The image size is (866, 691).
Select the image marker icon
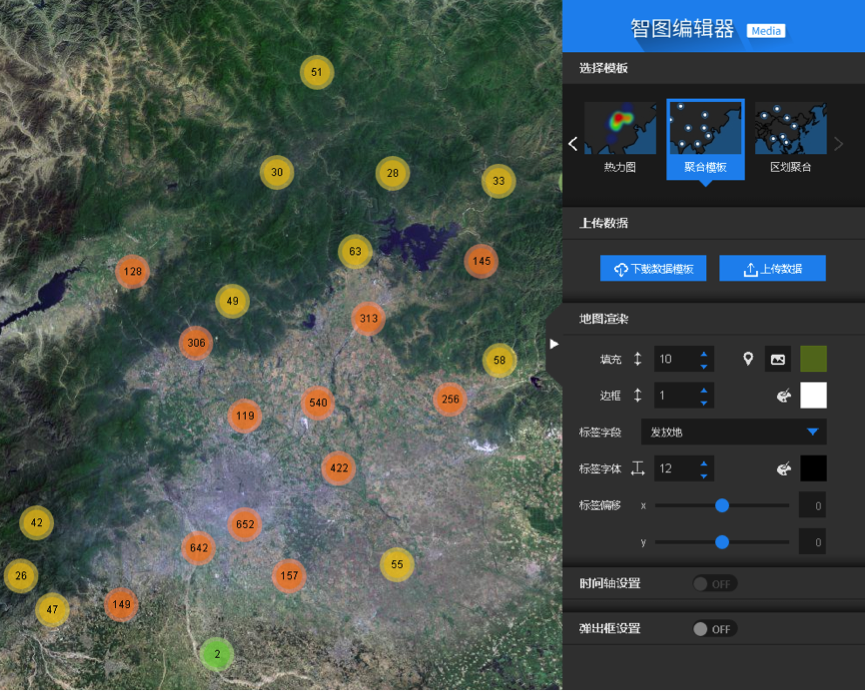[778, 359]
